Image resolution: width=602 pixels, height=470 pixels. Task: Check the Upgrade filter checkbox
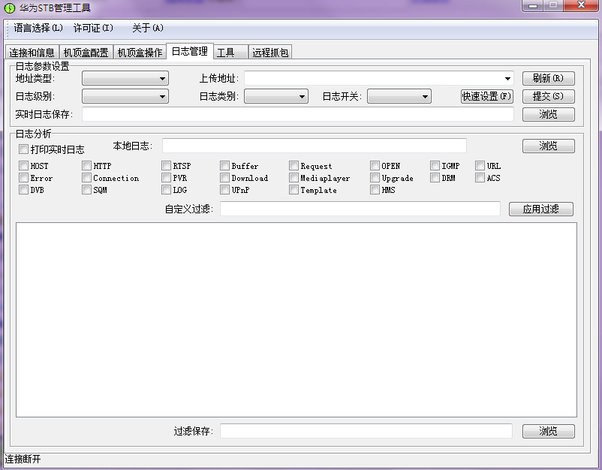(375, 177)
